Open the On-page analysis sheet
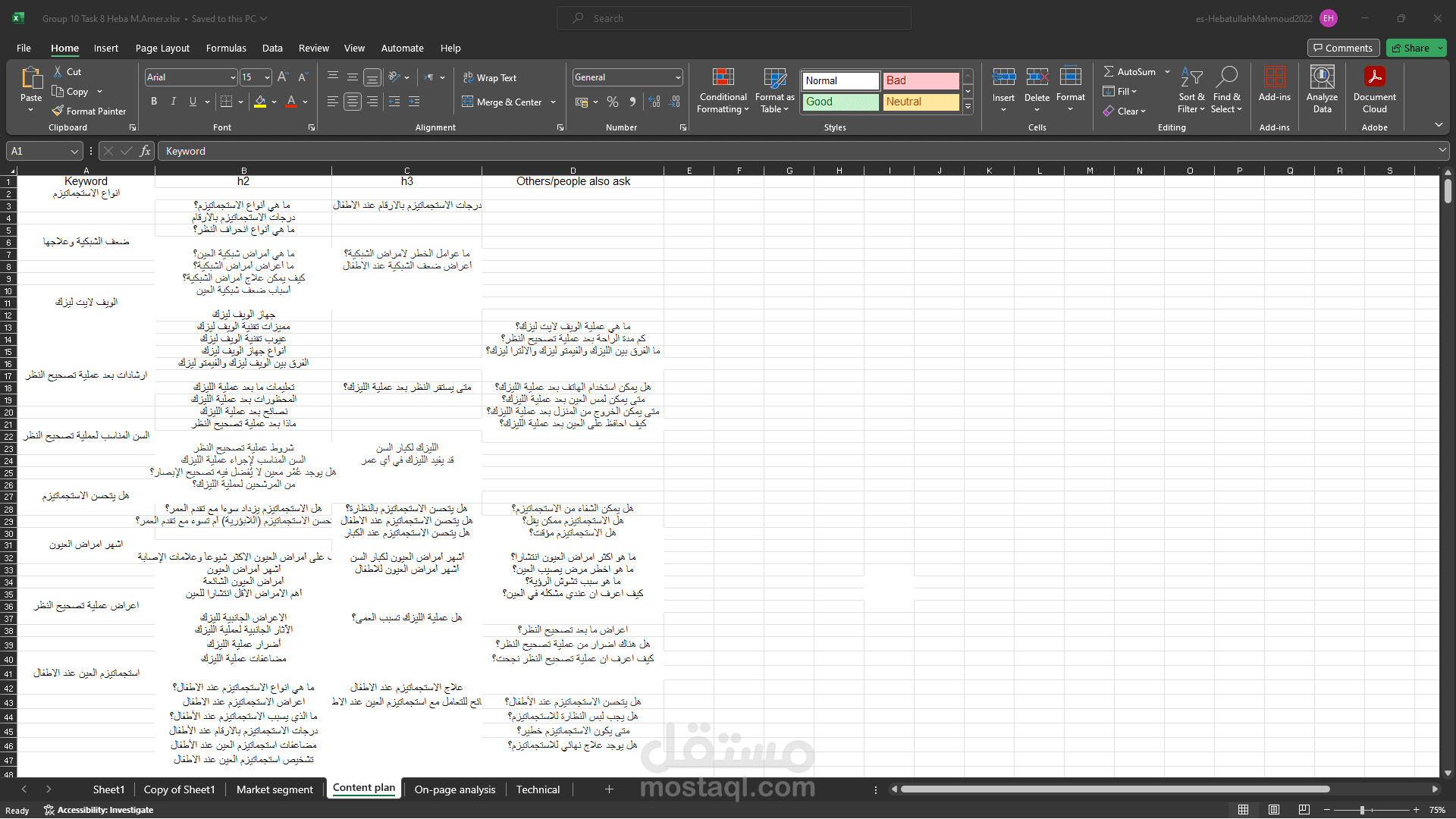Image resolution: width=1456 pixels, height=819 pixels. coord(455,789)
